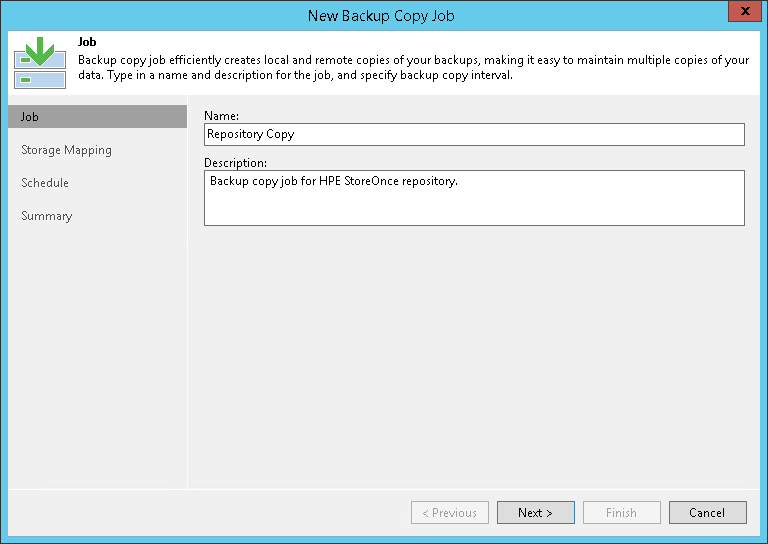Go to the Storage Mapping step
Image resolution: width=768 pixels, height=544 pixels.
pos(66,150)
